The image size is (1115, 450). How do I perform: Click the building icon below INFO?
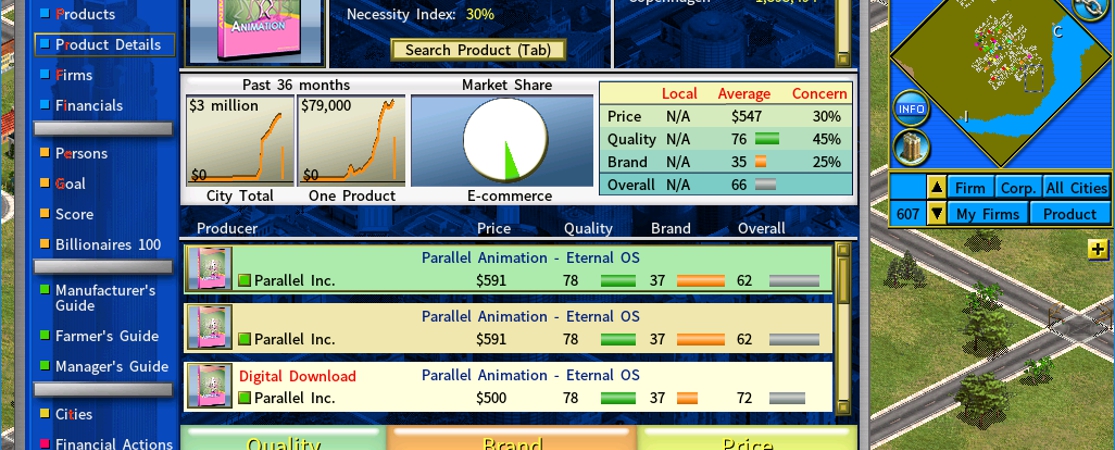[911, 147]
